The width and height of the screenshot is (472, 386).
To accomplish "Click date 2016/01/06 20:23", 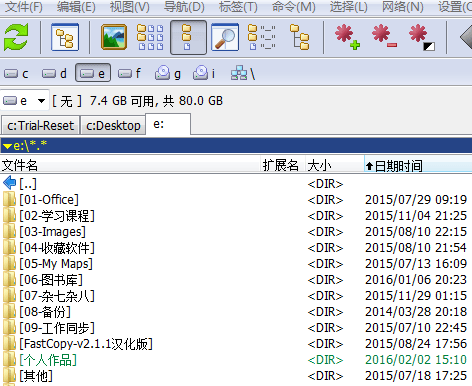I will coord(416,280).
